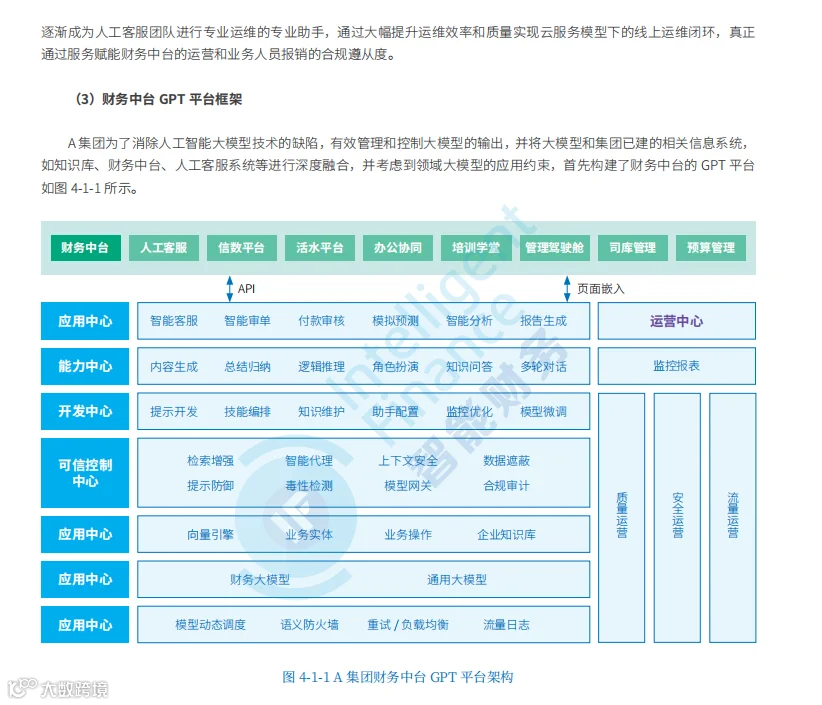Screen dimensions: 822x705
Task: Select 内容生成 item
Action: coord(174,366)
